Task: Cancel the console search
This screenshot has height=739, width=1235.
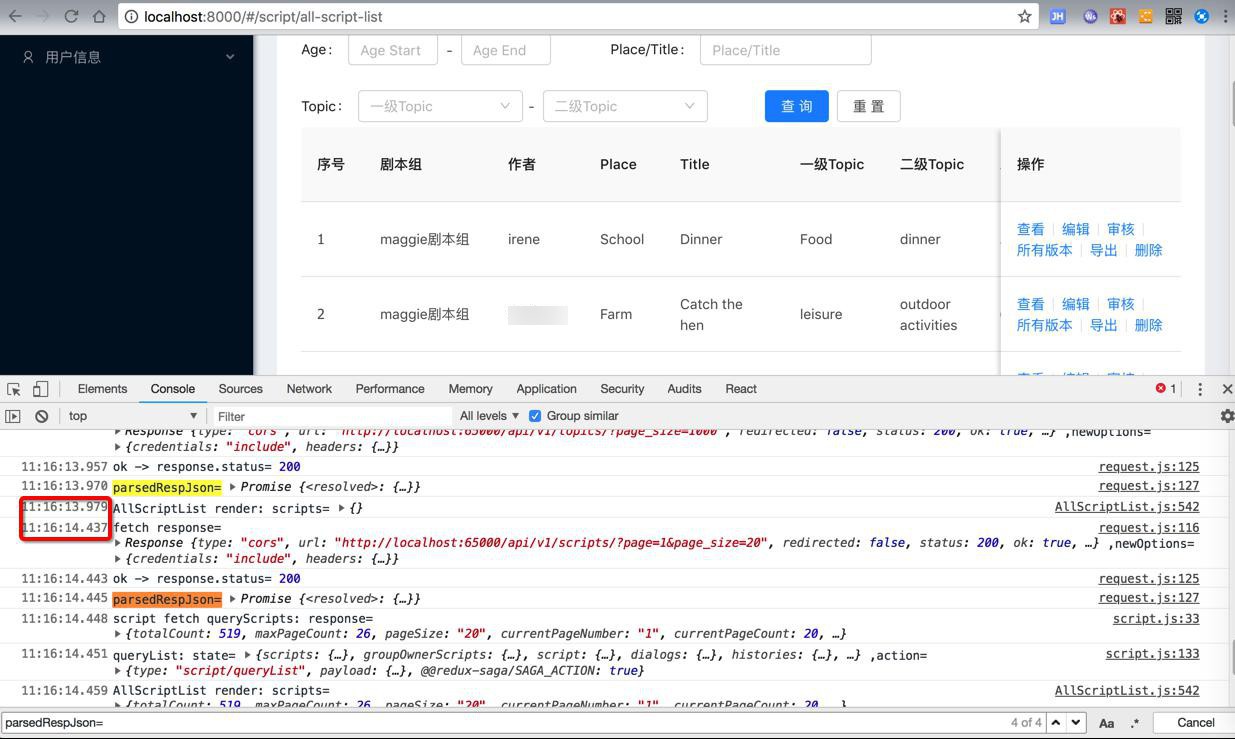Action: (x=1195, y=722)
